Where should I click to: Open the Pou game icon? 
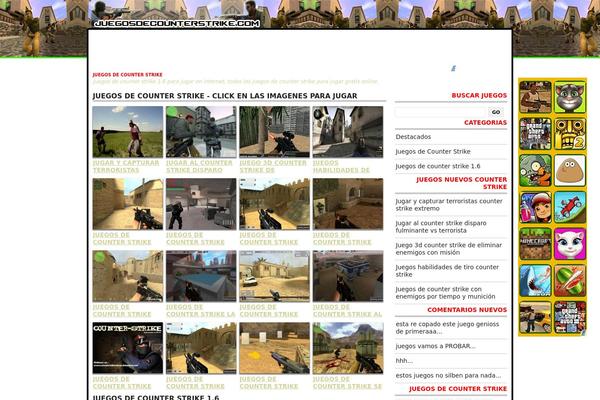[x=570, y=170]
